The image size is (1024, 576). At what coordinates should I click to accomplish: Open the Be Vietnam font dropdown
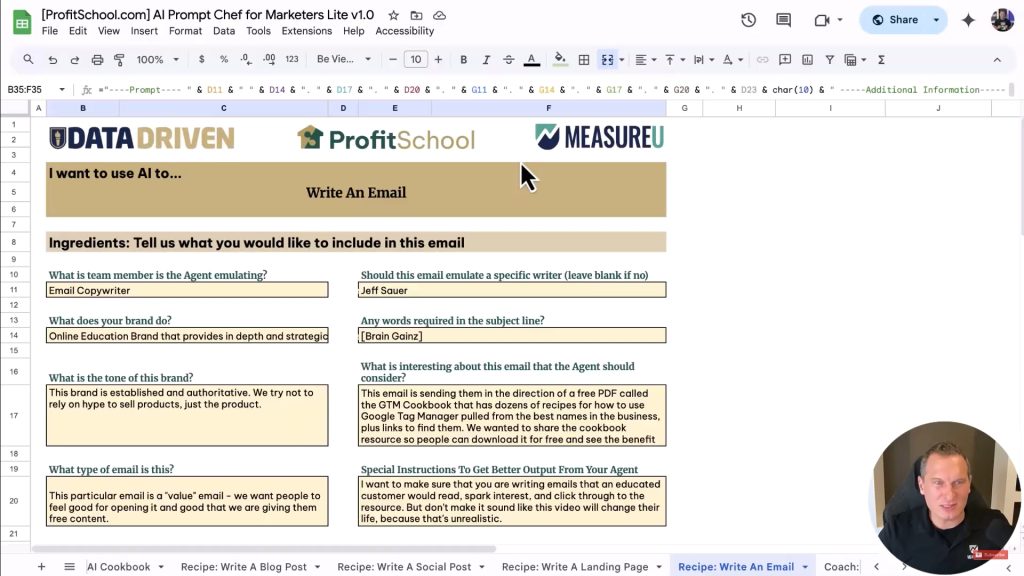coord(344,59)
